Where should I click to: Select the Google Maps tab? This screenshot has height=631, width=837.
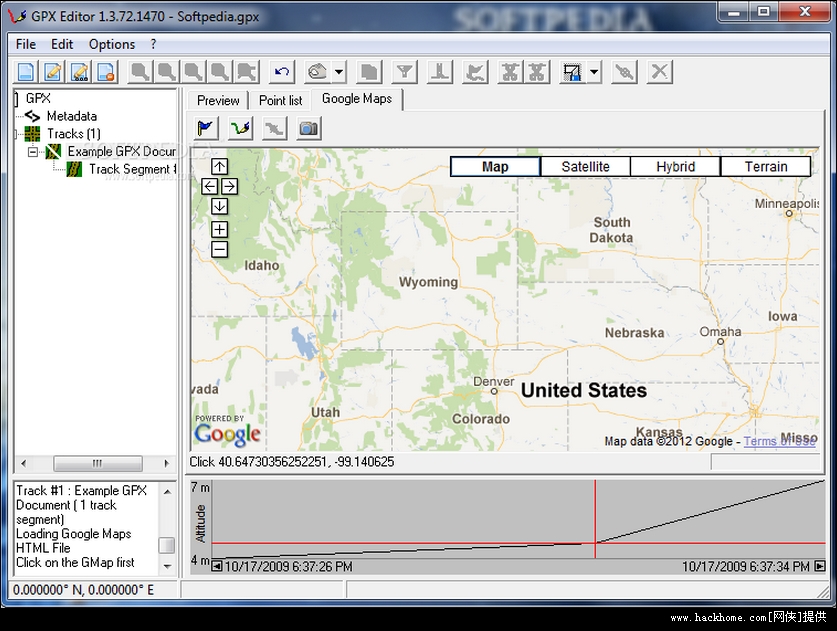357,99
